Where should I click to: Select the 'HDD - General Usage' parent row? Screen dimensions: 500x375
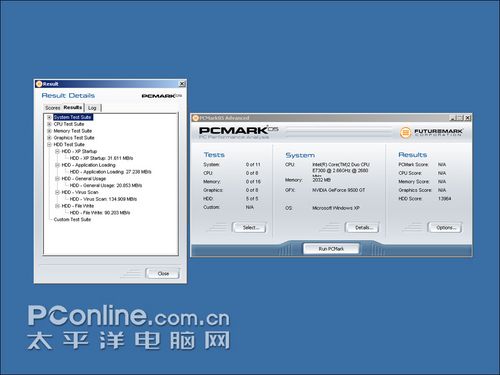click(x=84, y=179)
